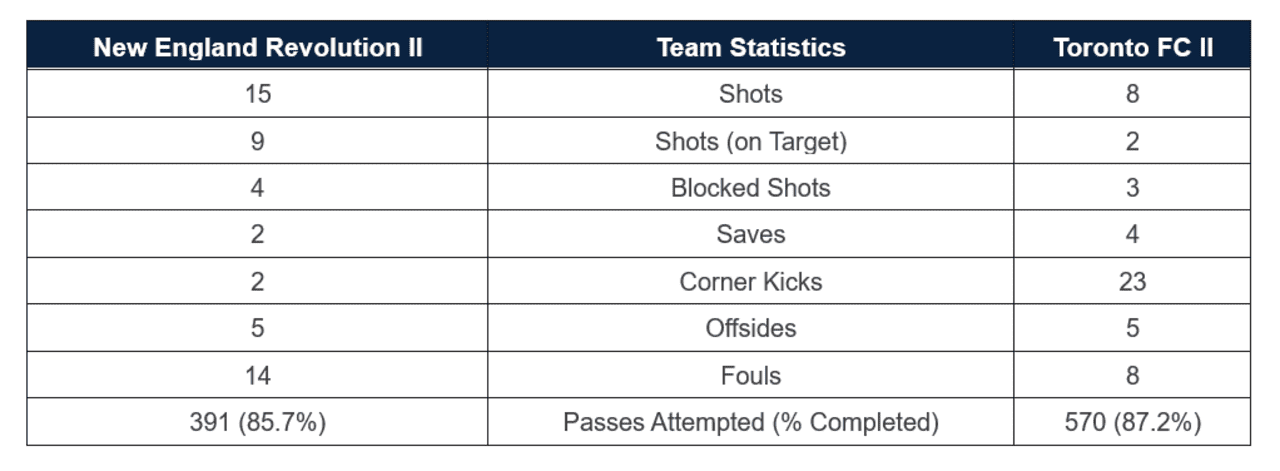Click the Saves row label
Viewport: 1280px width, 471px height.
[x=751, y=235]
